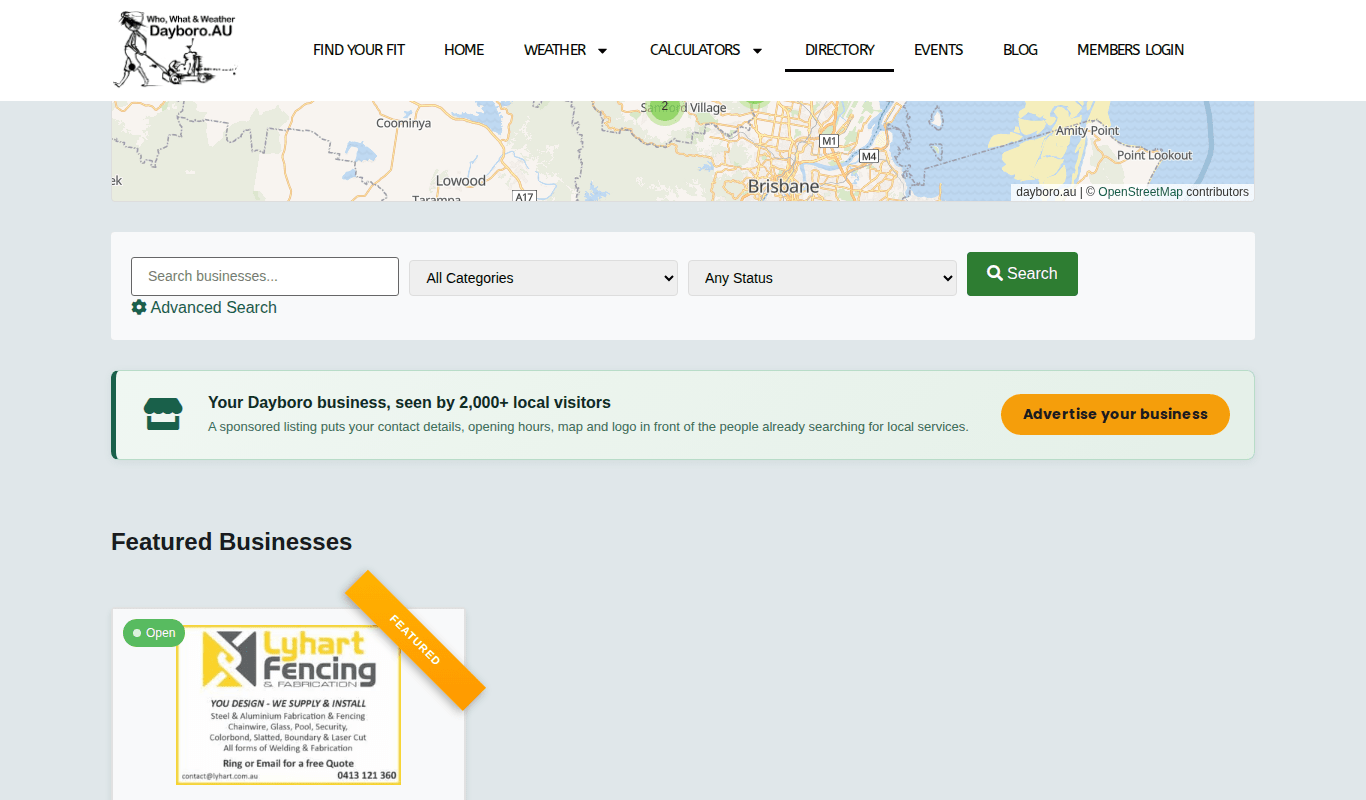Open the Lyhart Fencing business thumbnail
Screen dimensions: 1366x800
pos(289,704)
